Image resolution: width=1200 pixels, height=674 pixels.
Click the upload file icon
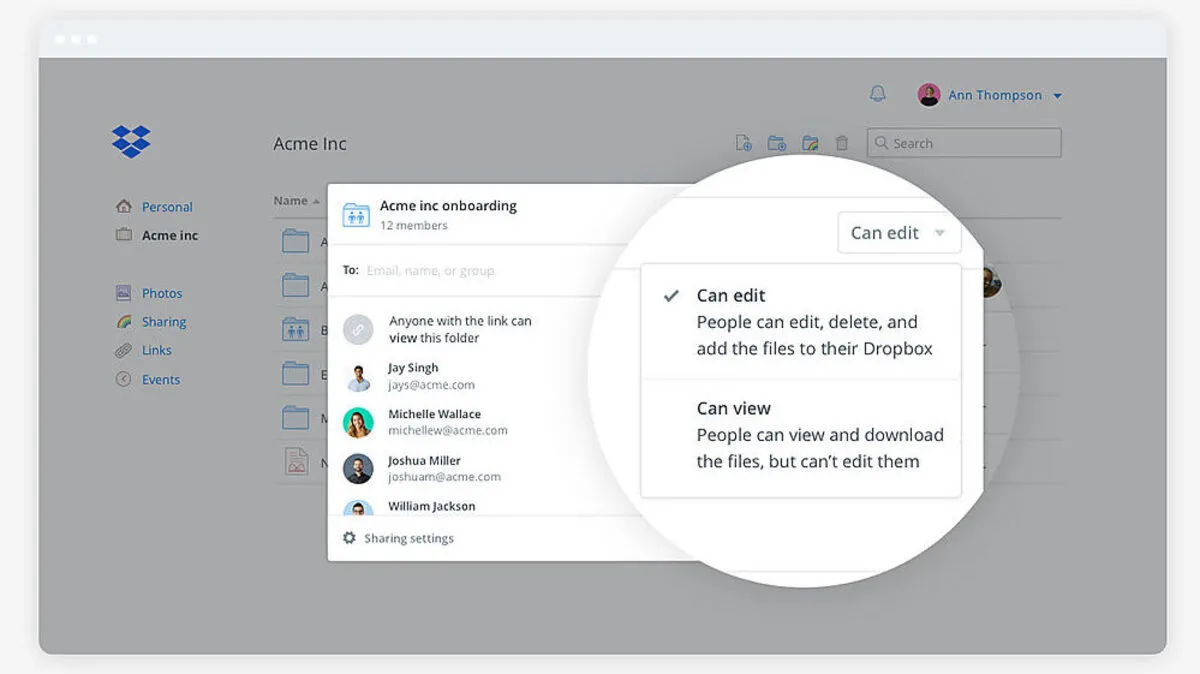point(743,143)
